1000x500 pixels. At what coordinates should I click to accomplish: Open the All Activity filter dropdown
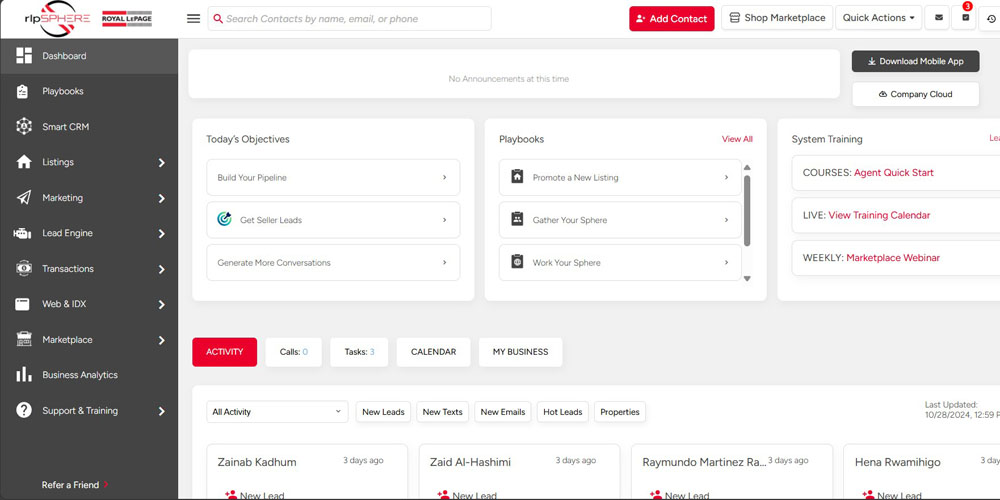277,412
